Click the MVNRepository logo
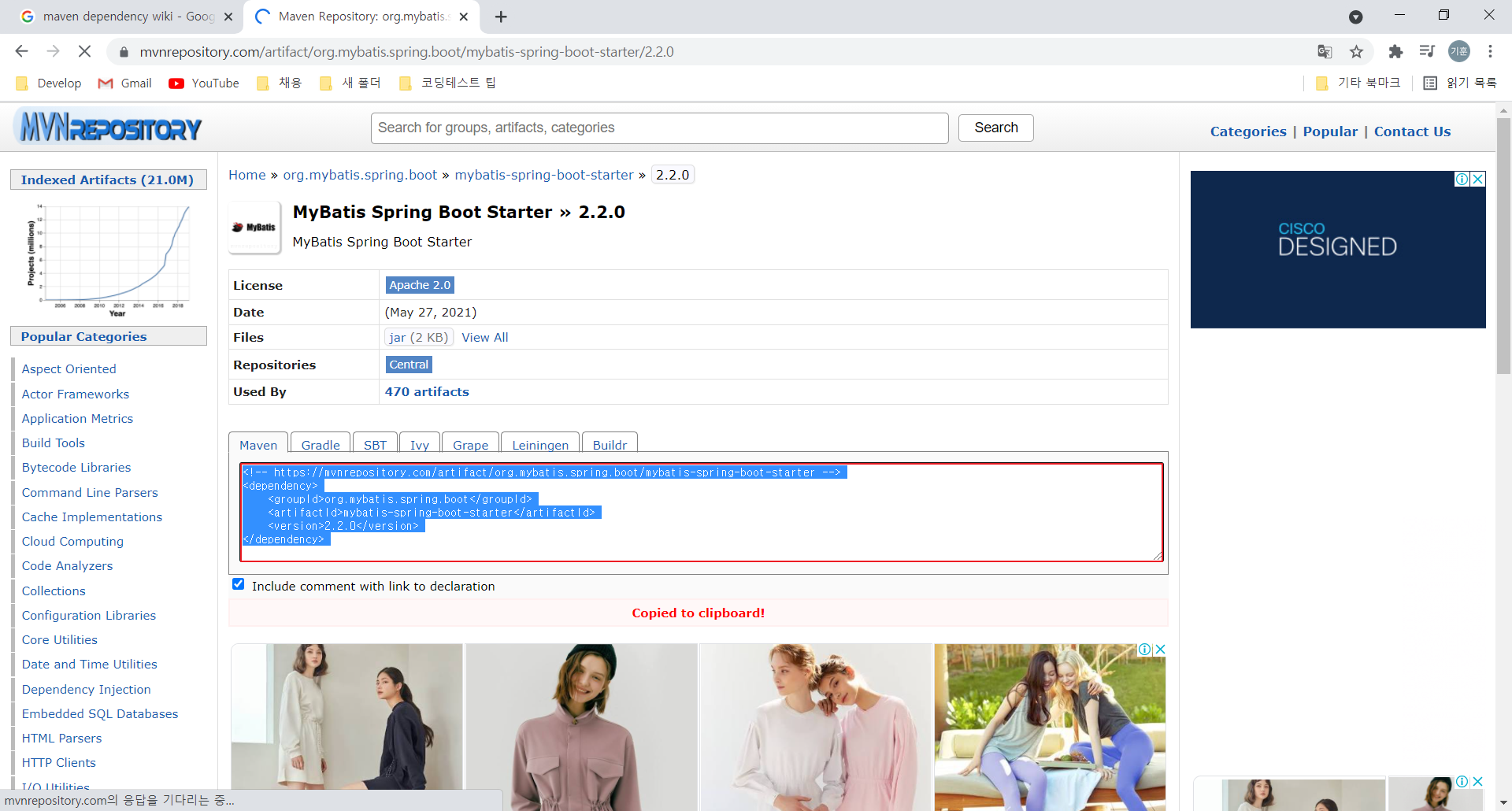Screen dimensions: 1512x811 tap(109, 127)
